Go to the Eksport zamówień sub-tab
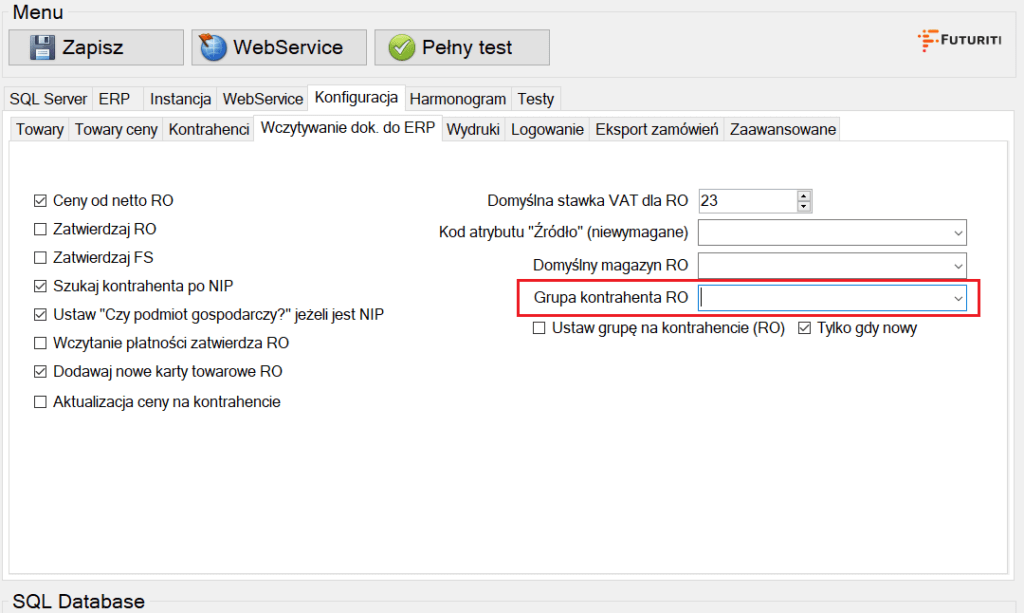This screenshot has width=1024, height=613. 656,130
